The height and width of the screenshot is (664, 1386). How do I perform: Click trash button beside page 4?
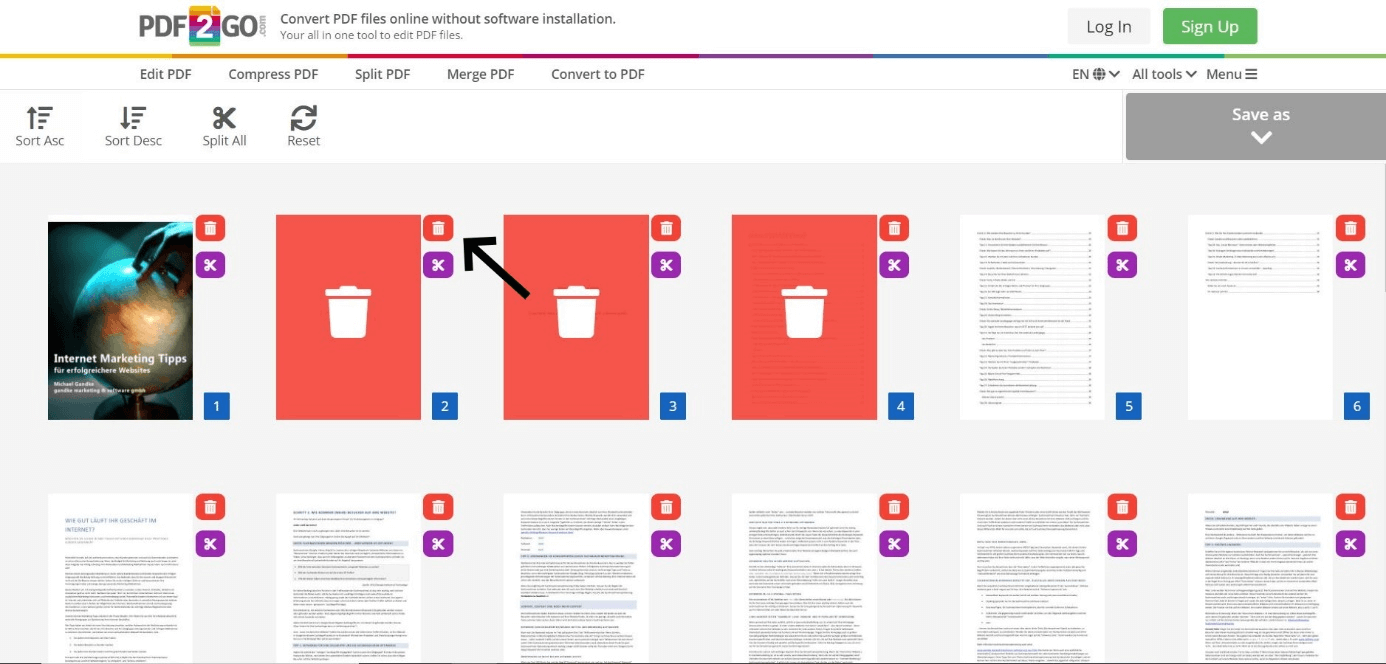click(x=894, y=228)
